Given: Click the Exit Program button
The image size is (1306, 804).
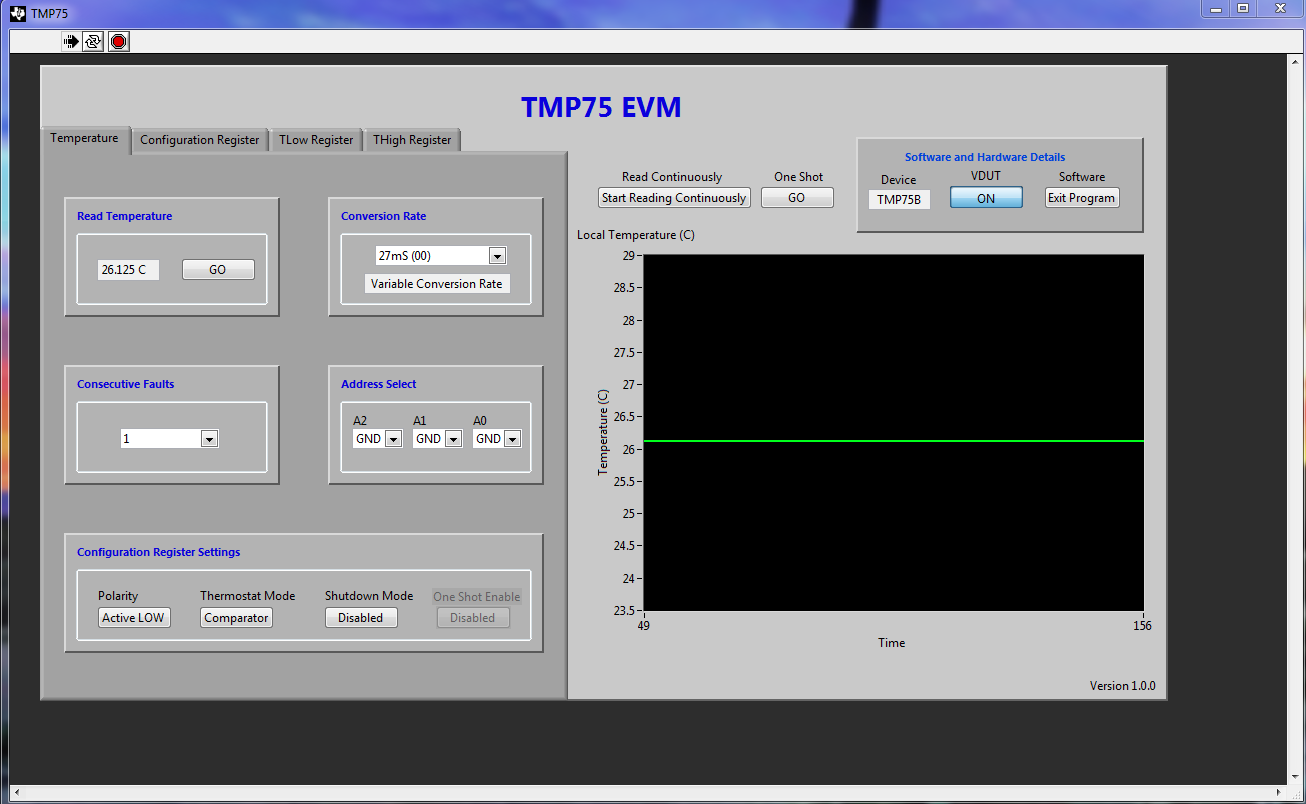Looking at the screenshot, I should 1082,198.
